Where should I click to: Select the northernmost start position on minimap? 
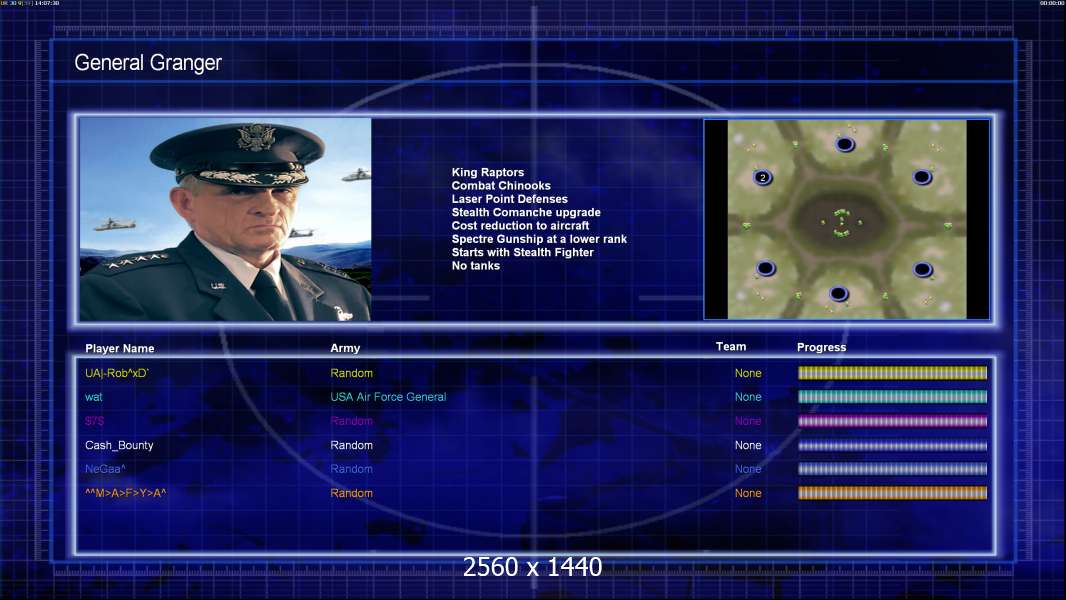(845, 144)
